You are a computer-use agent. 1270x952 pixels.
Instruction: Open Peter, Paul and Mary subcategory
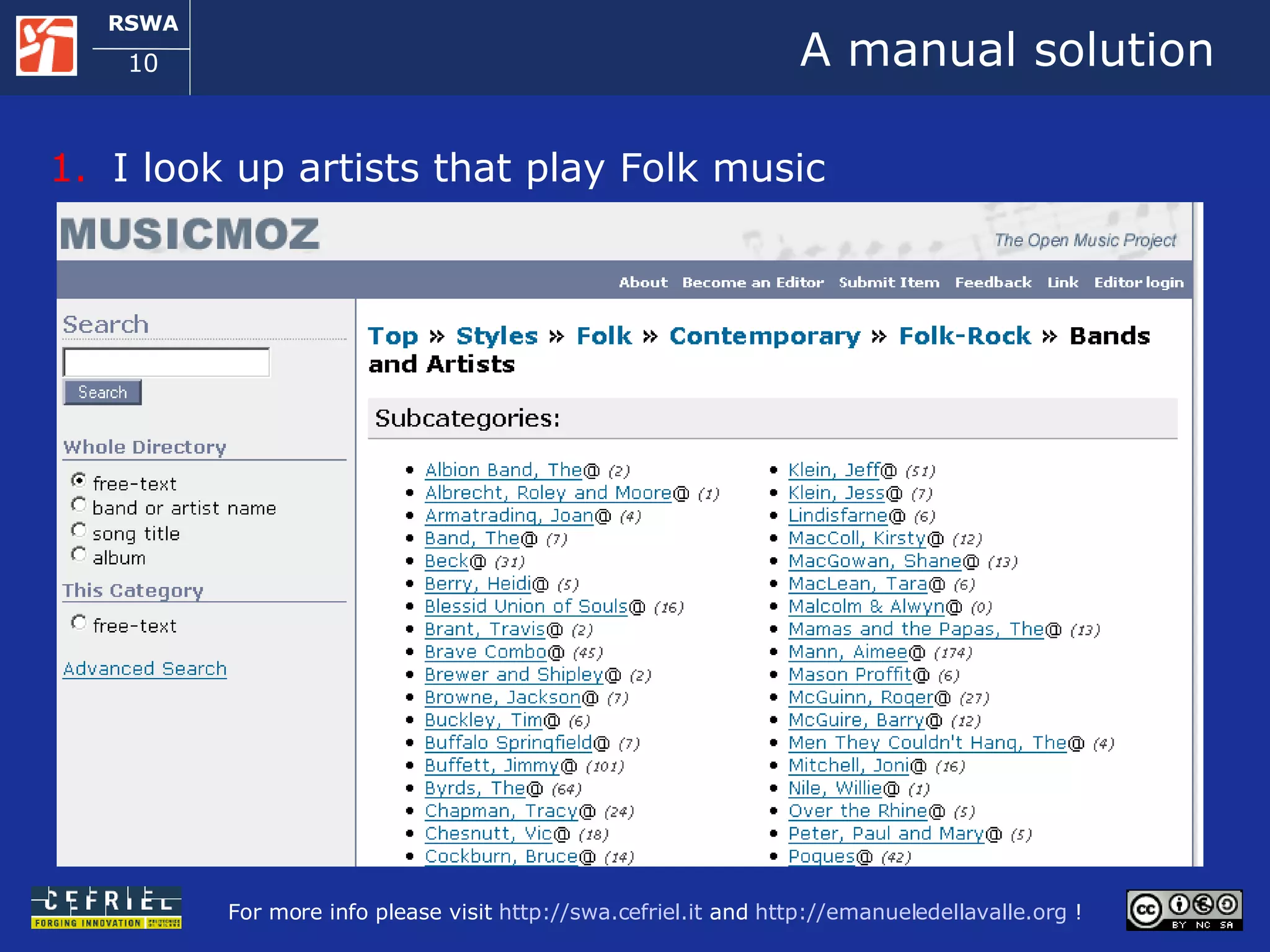887,834
